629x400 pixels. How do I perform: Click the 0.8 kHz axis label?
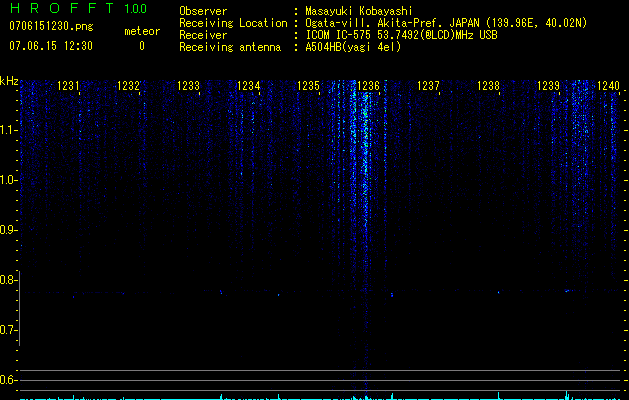8,280
